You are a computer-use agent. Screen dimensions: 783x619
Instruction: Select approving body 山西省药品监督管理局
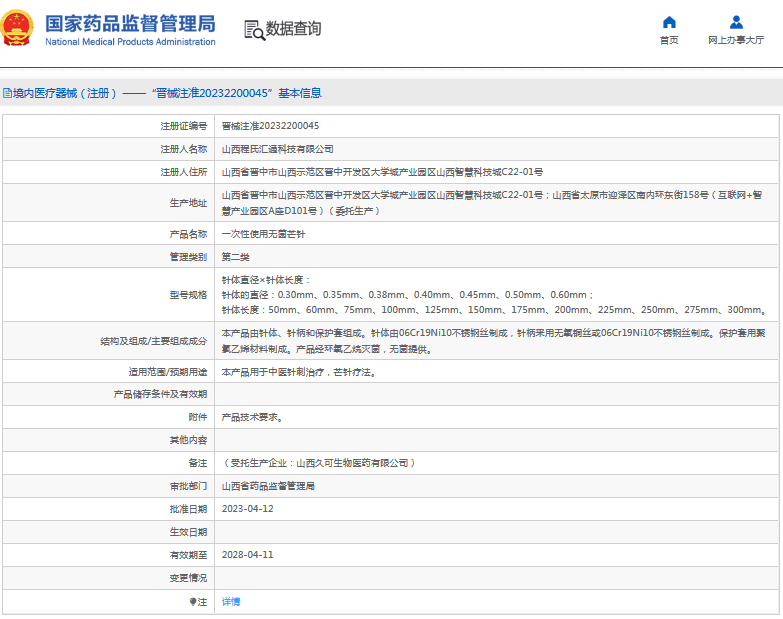click(268, 486)
